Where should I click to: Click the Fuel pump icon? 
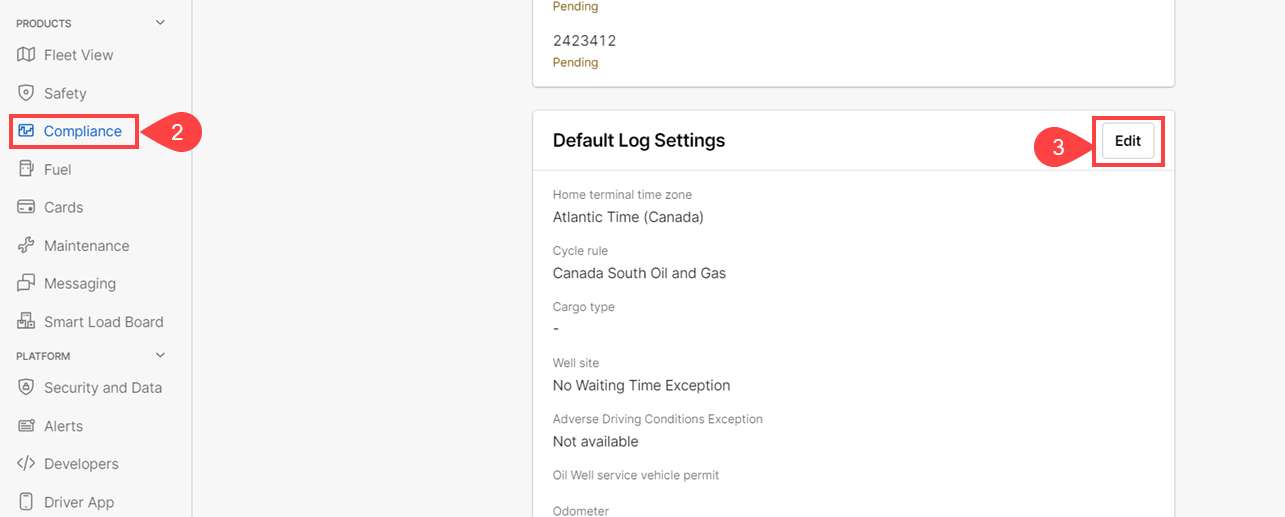[27, 169]
